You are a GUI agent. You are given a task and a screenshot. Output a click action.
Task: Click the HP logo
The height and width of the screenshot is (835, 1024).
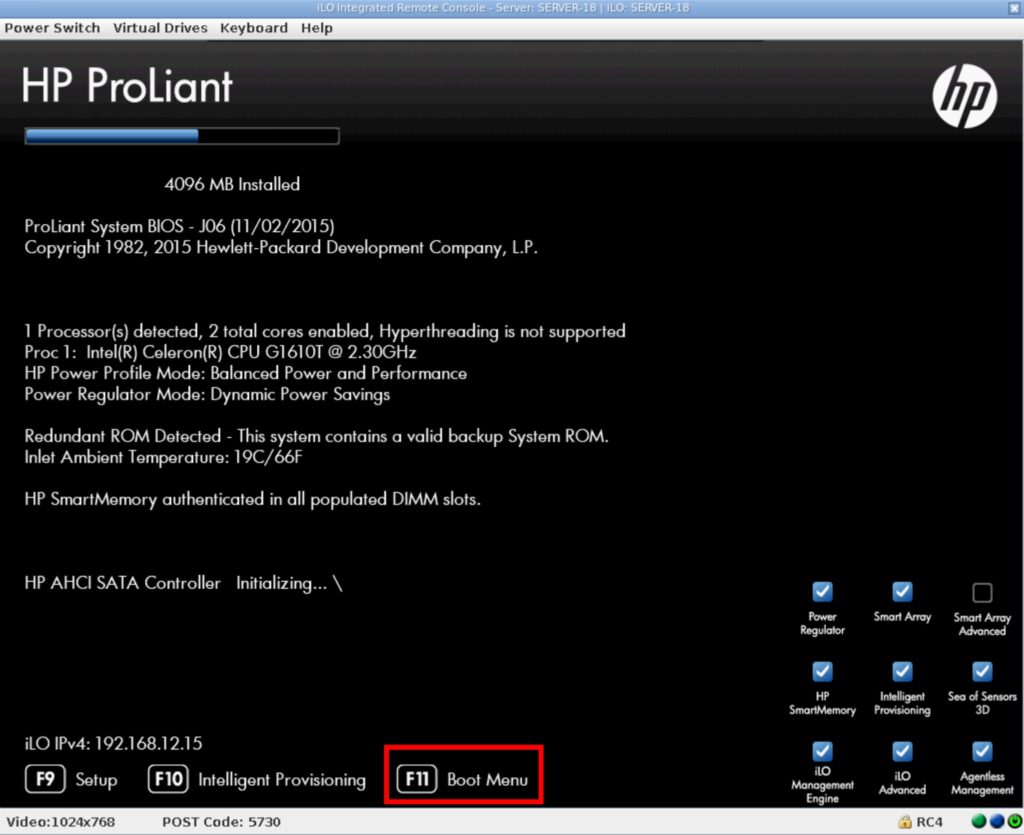tap(965, 96)
